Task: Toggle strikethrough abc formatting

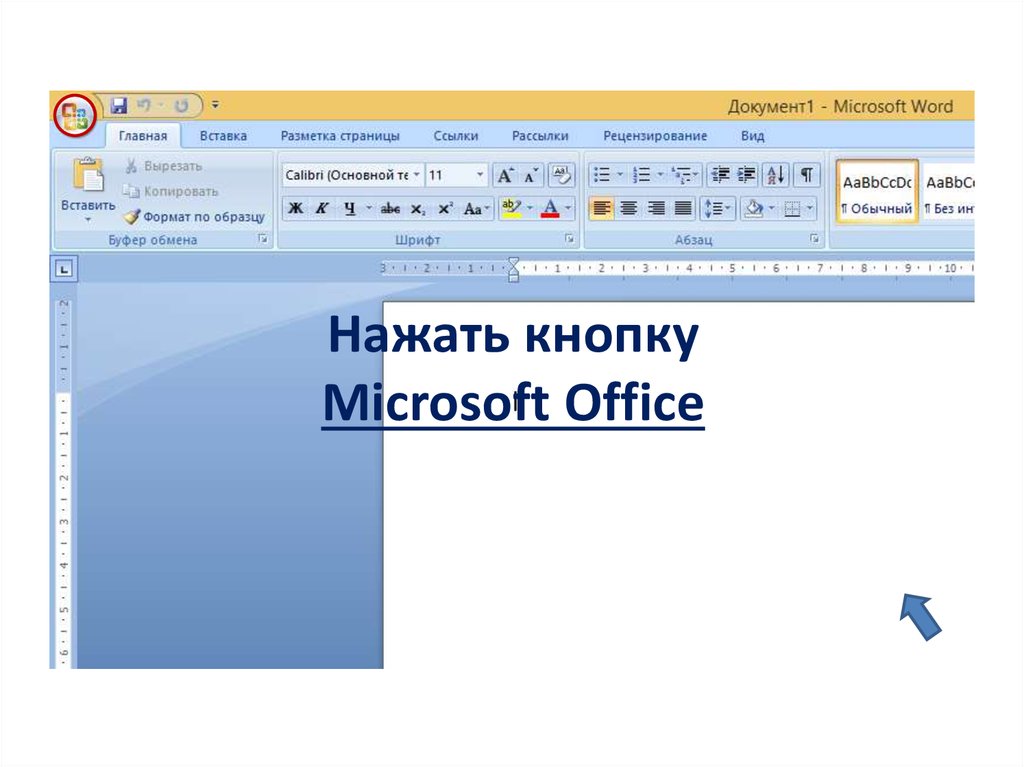Action: click(x=390, y=208)
